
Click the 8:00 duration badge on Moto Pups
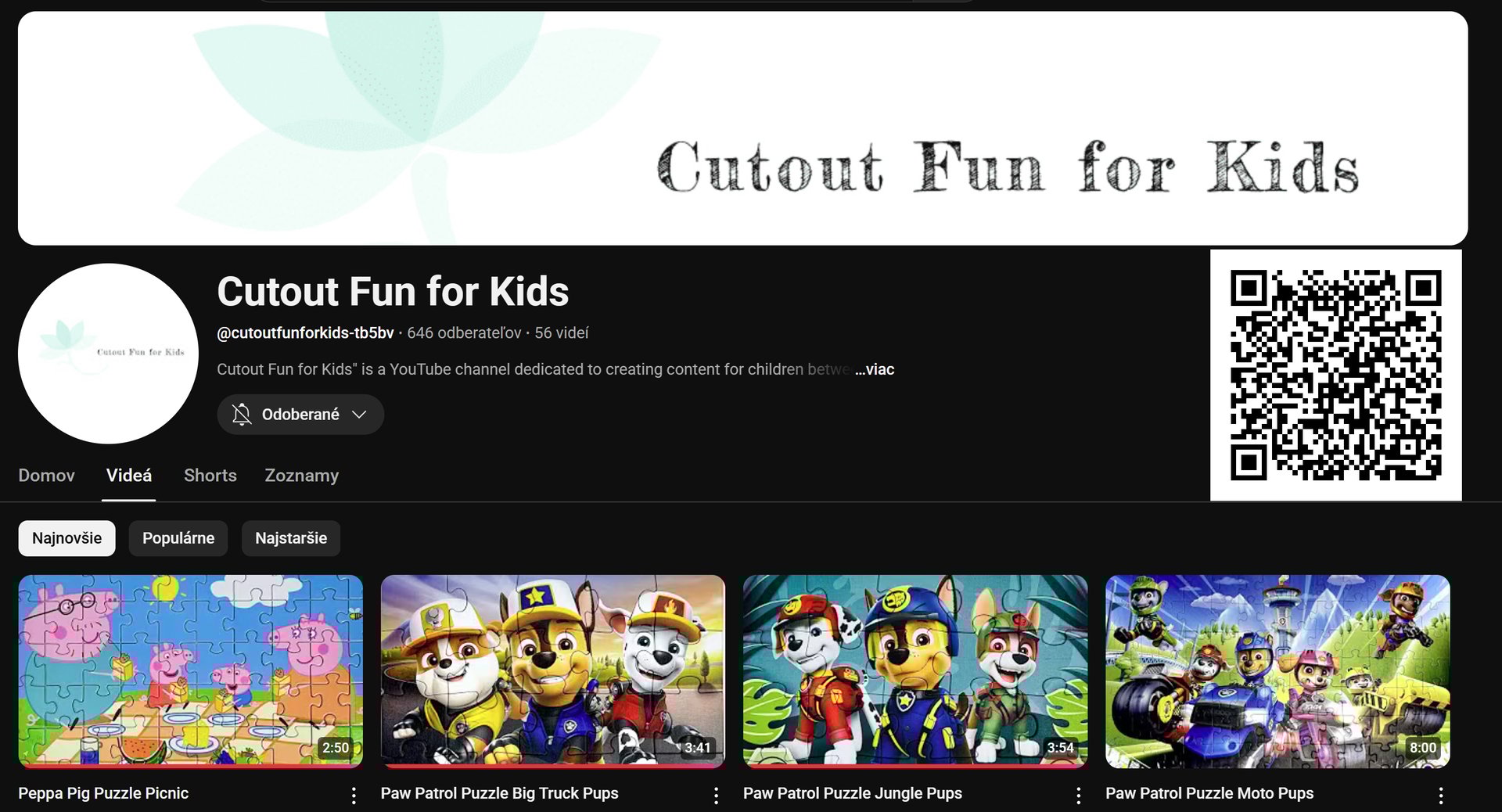pyautogui.click(x=1423, y=748)
